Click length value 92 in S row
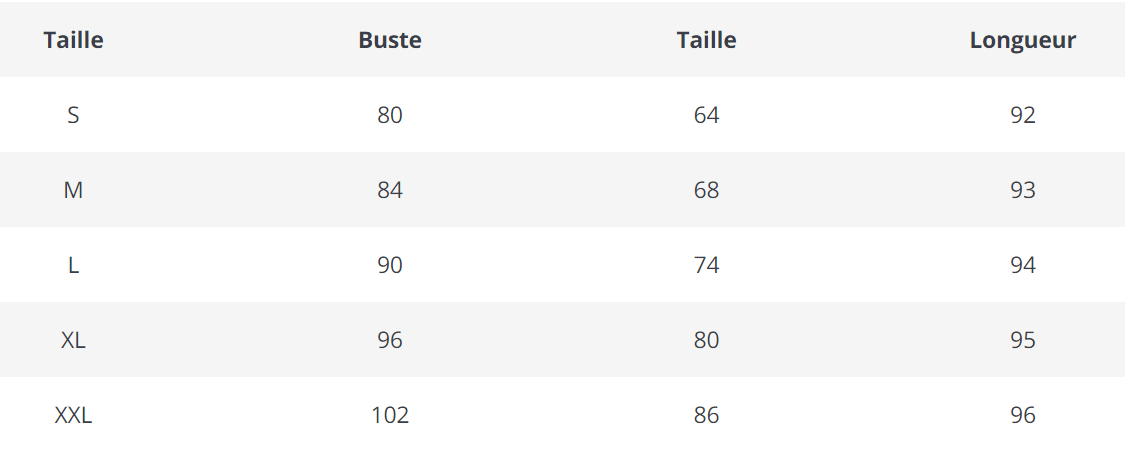This screenshot has height=462, width=1125. tap(1022, 115)
